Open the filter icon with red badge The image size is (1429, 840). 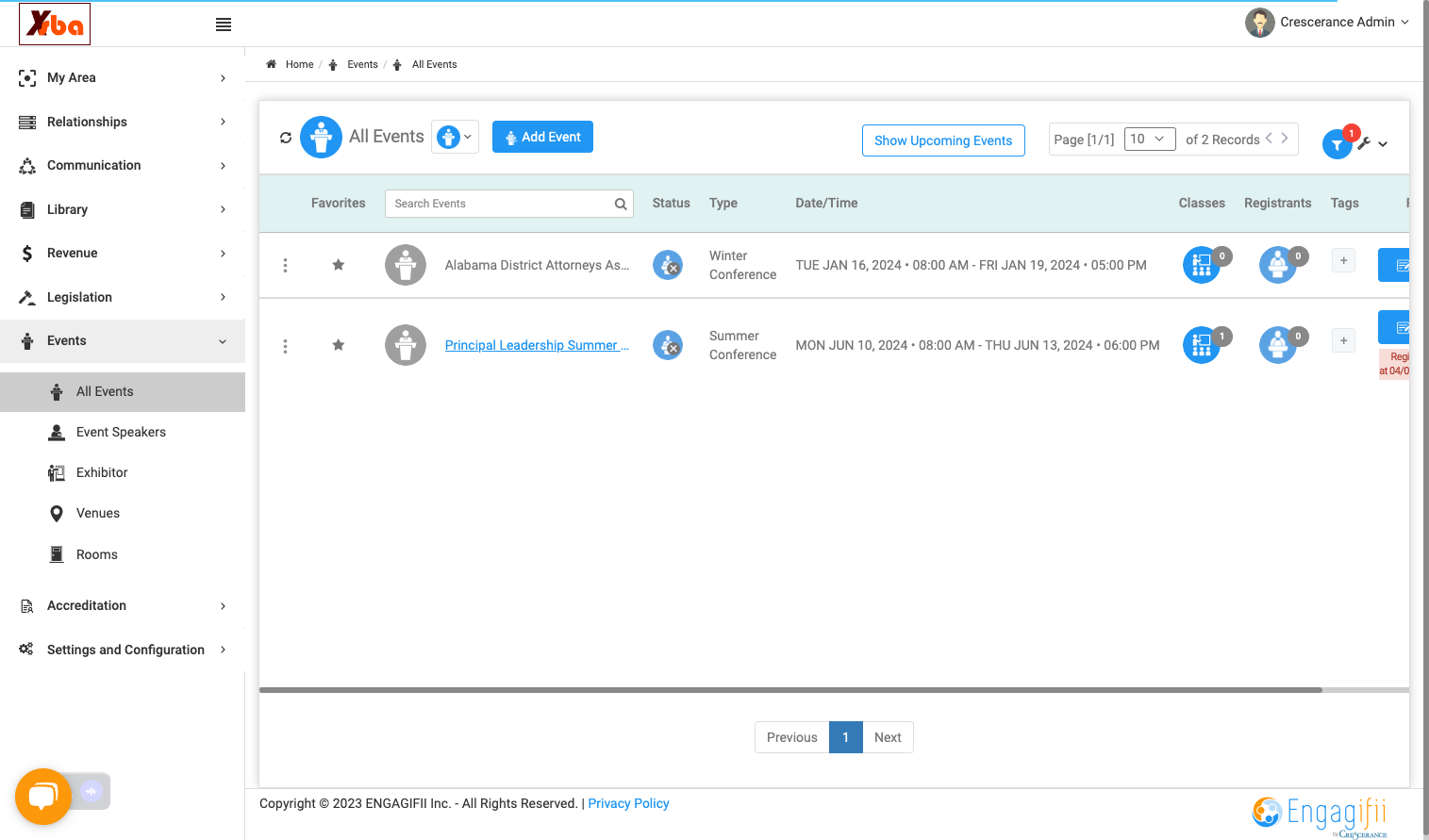click(x=1338, y=144)
